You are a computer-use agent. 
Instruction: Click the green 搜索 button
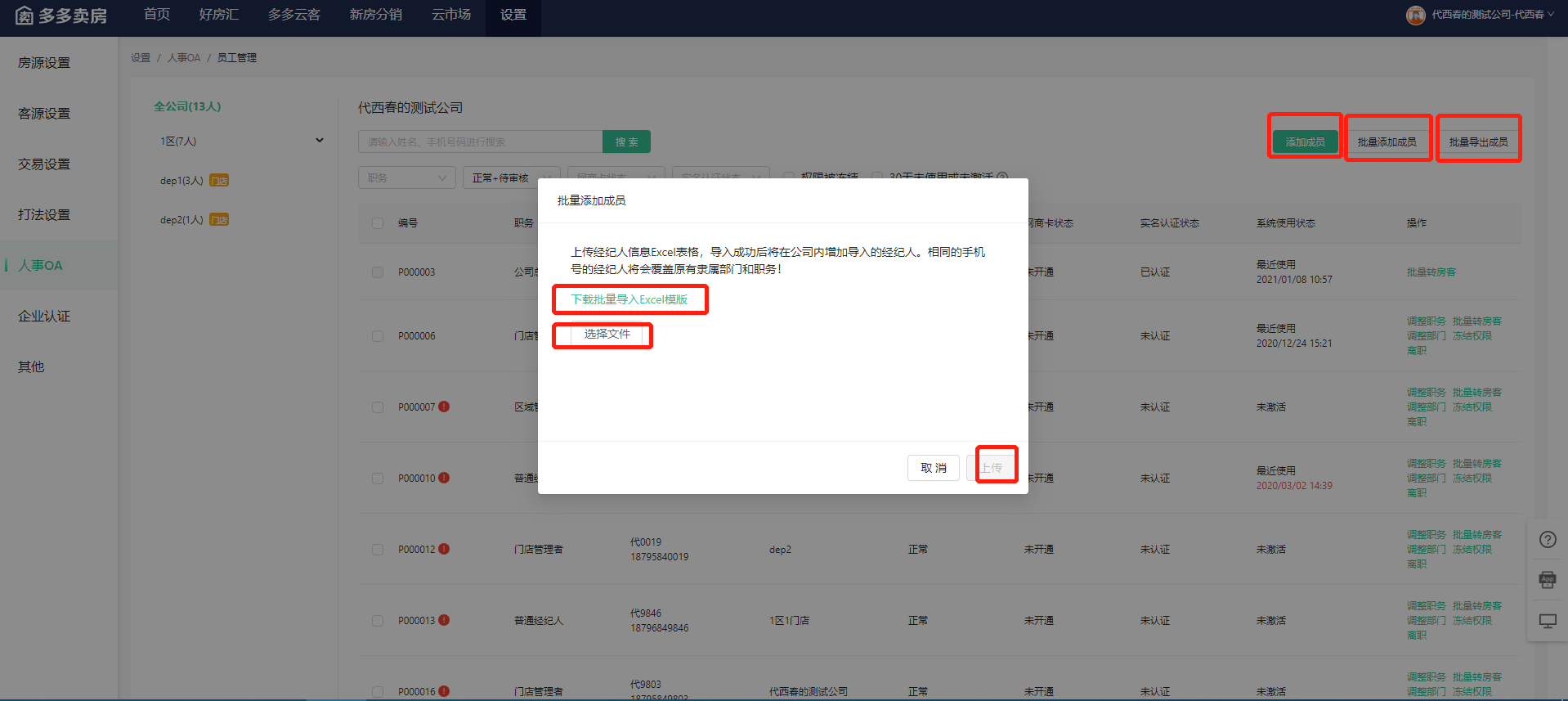coord(626,142)
